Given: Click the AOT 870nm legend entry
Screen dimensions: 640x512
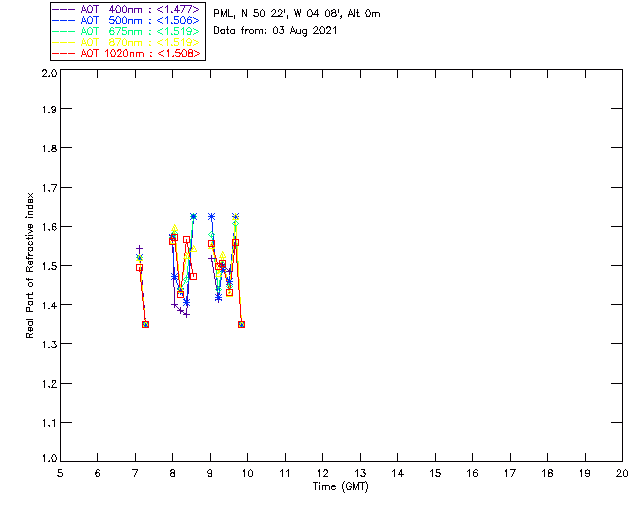Looking at the screenshot, I should click(126, 42).
